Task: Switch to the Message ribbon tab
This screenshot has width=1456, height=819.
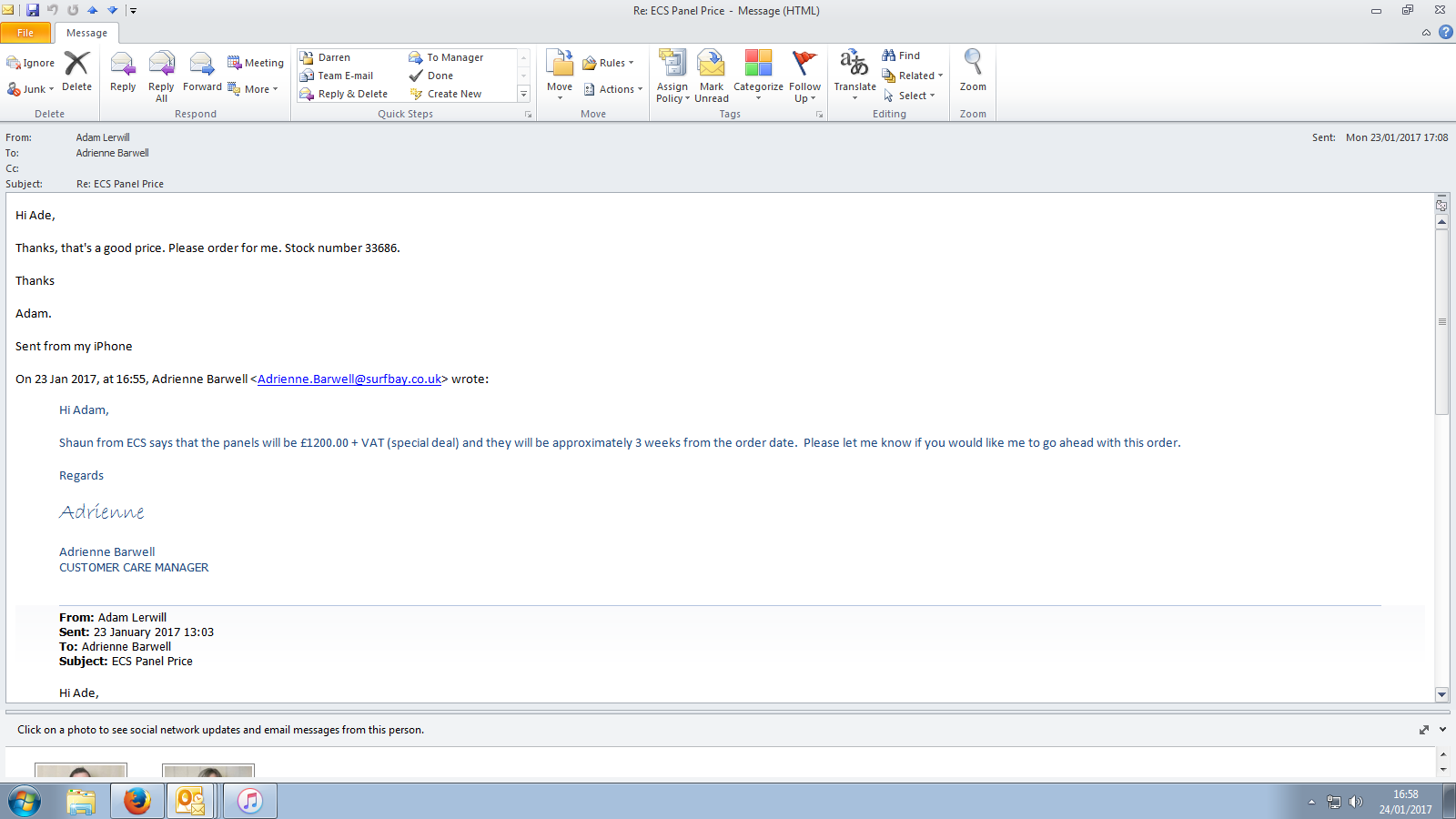Action: [86, 33]
